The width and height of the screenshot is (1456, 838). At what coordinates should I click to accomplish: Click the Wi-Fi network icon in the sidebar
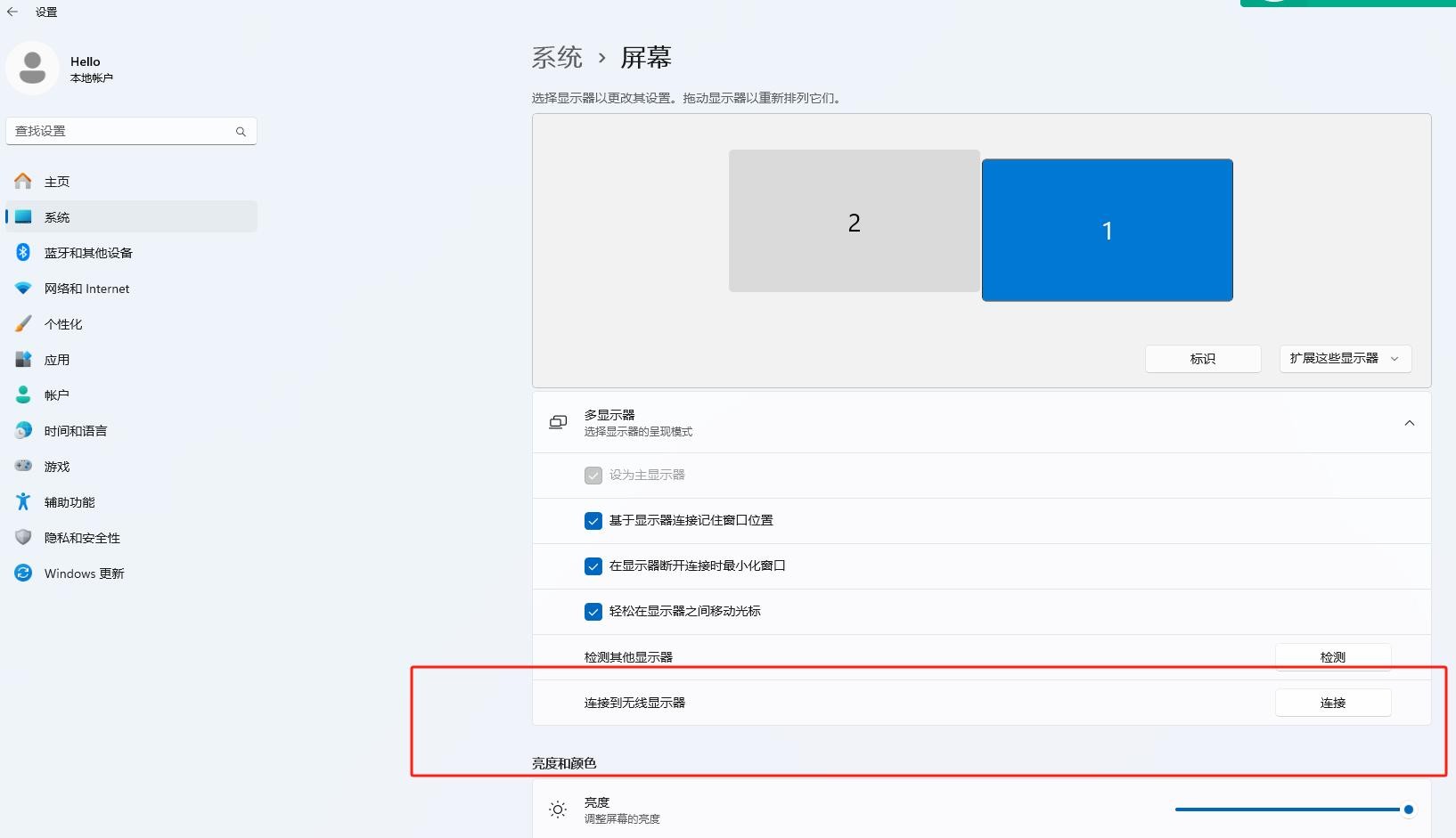click(23, 289)
